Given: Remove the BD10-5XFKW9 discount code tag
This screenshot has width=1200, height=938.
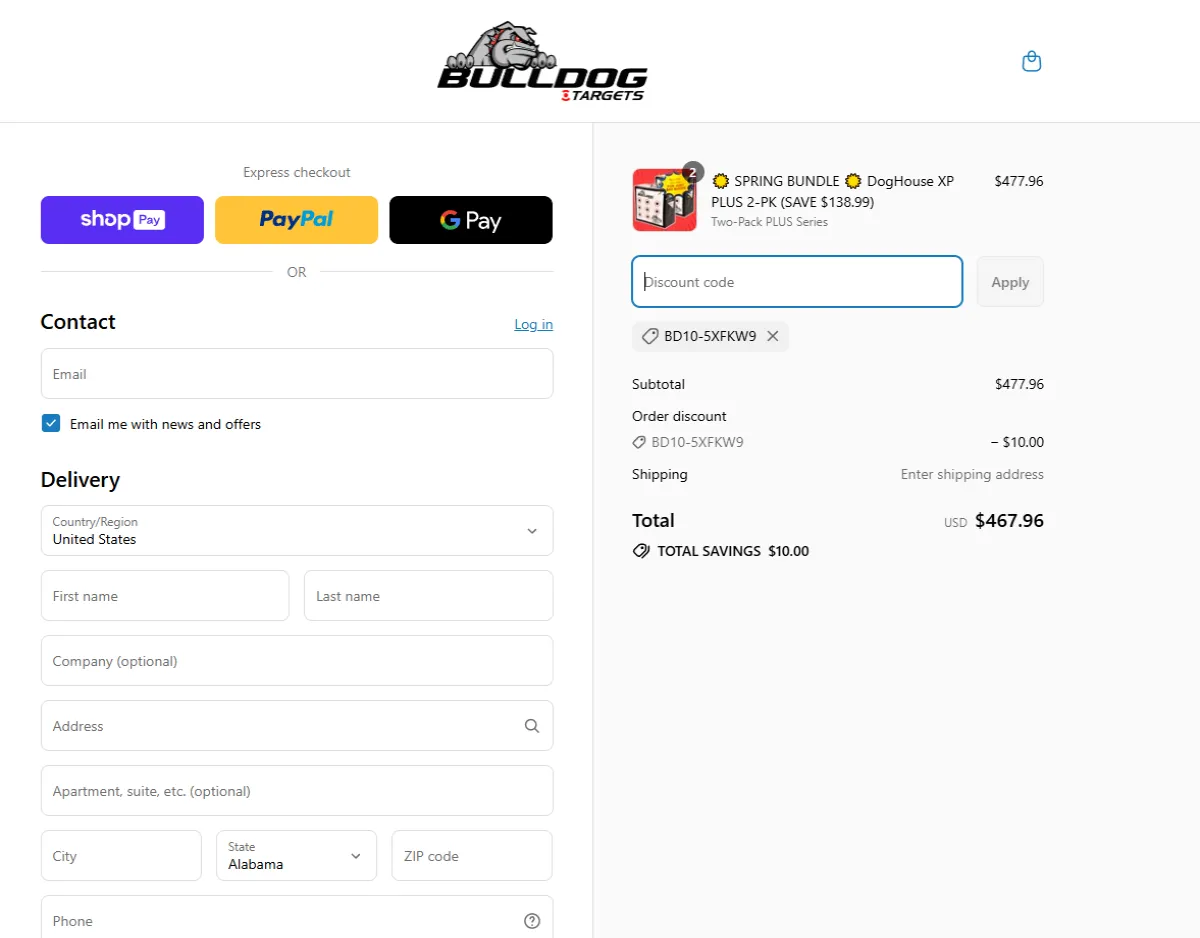Looking at the screenshot, I should click(772, 336).
